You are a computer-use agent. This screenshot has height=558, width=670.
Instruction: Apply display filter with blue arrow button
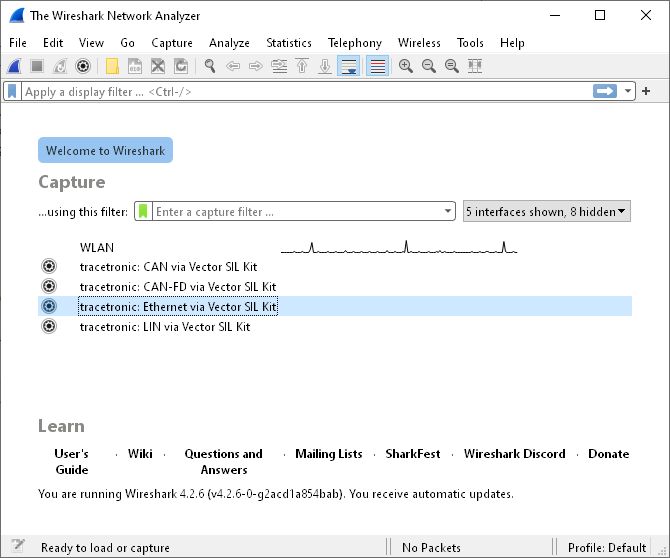pos(605,91)
